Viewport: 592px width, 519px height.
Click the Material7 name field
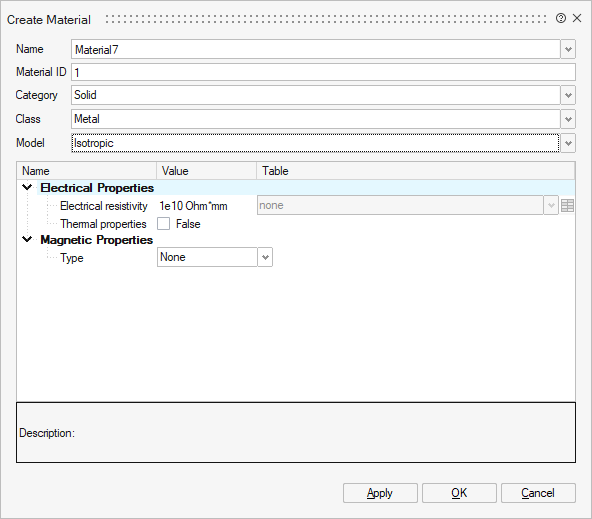click(x=316, y=49)
